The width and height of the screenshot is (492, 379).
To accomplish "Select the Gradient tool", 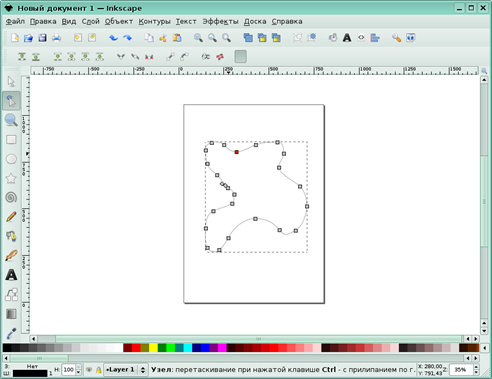I will (11, 314).
